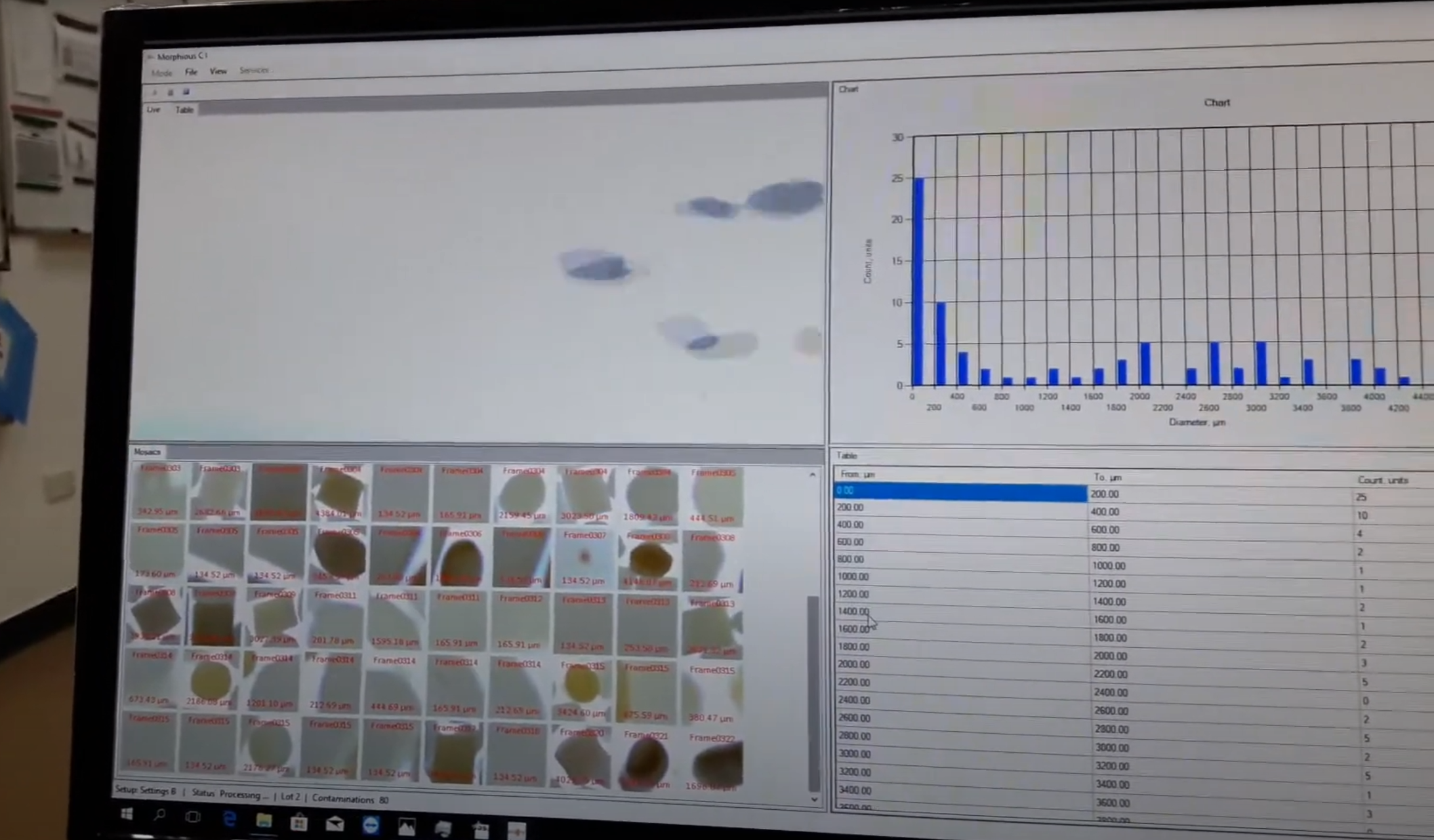
Task: Select the table row starting at 600.00
Action: (1135, 546)
